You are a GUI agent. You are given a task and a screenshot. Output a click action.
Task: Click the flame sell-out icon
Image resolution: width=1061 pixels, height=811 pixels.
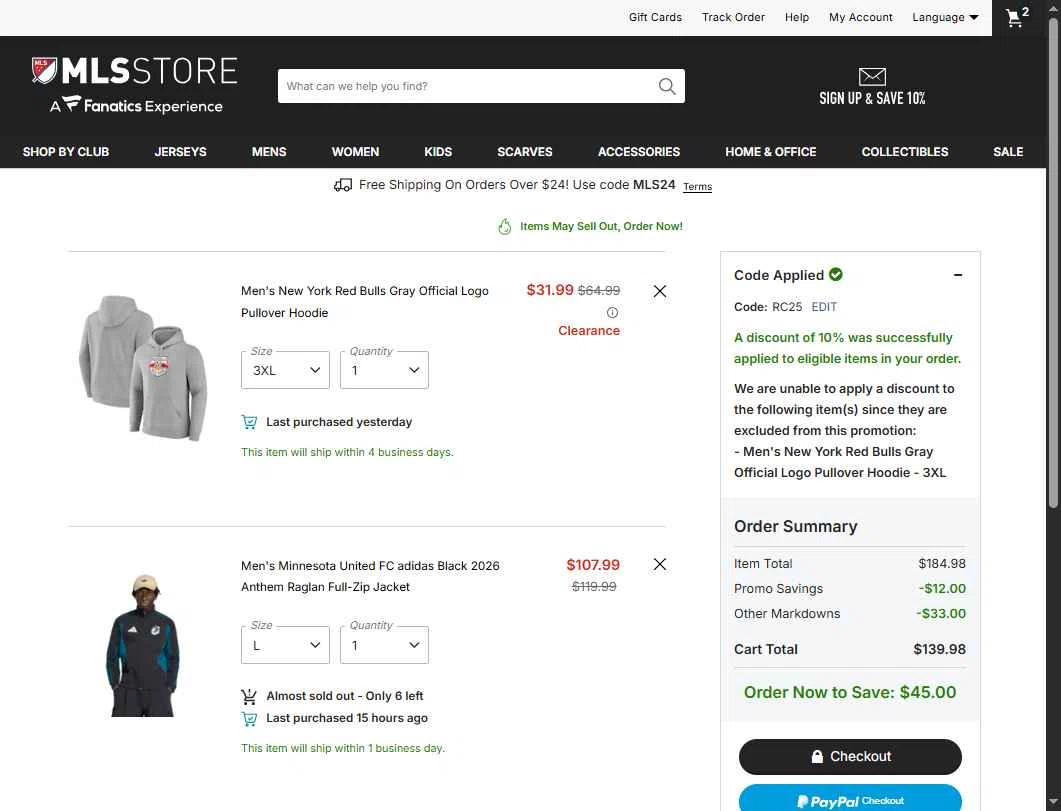[x=505, y=227]
